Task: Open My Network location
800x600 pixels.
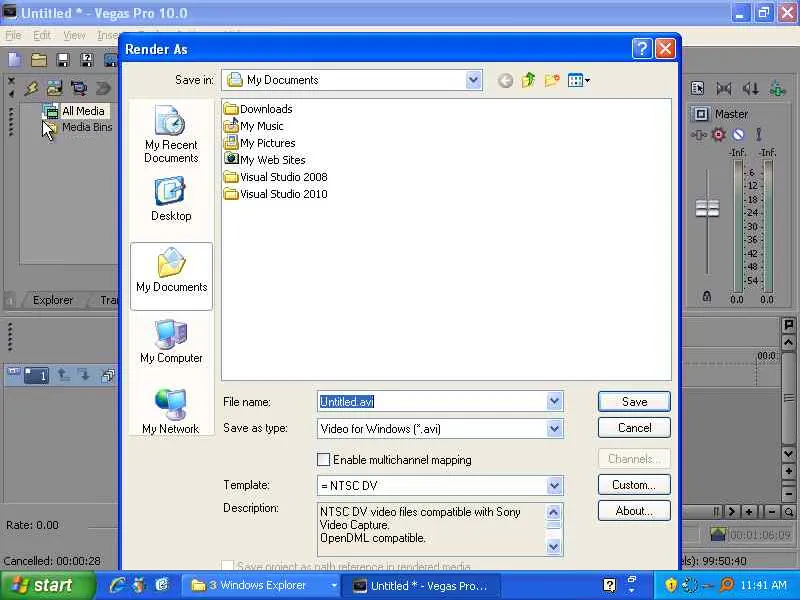Action: coord(170,411)
